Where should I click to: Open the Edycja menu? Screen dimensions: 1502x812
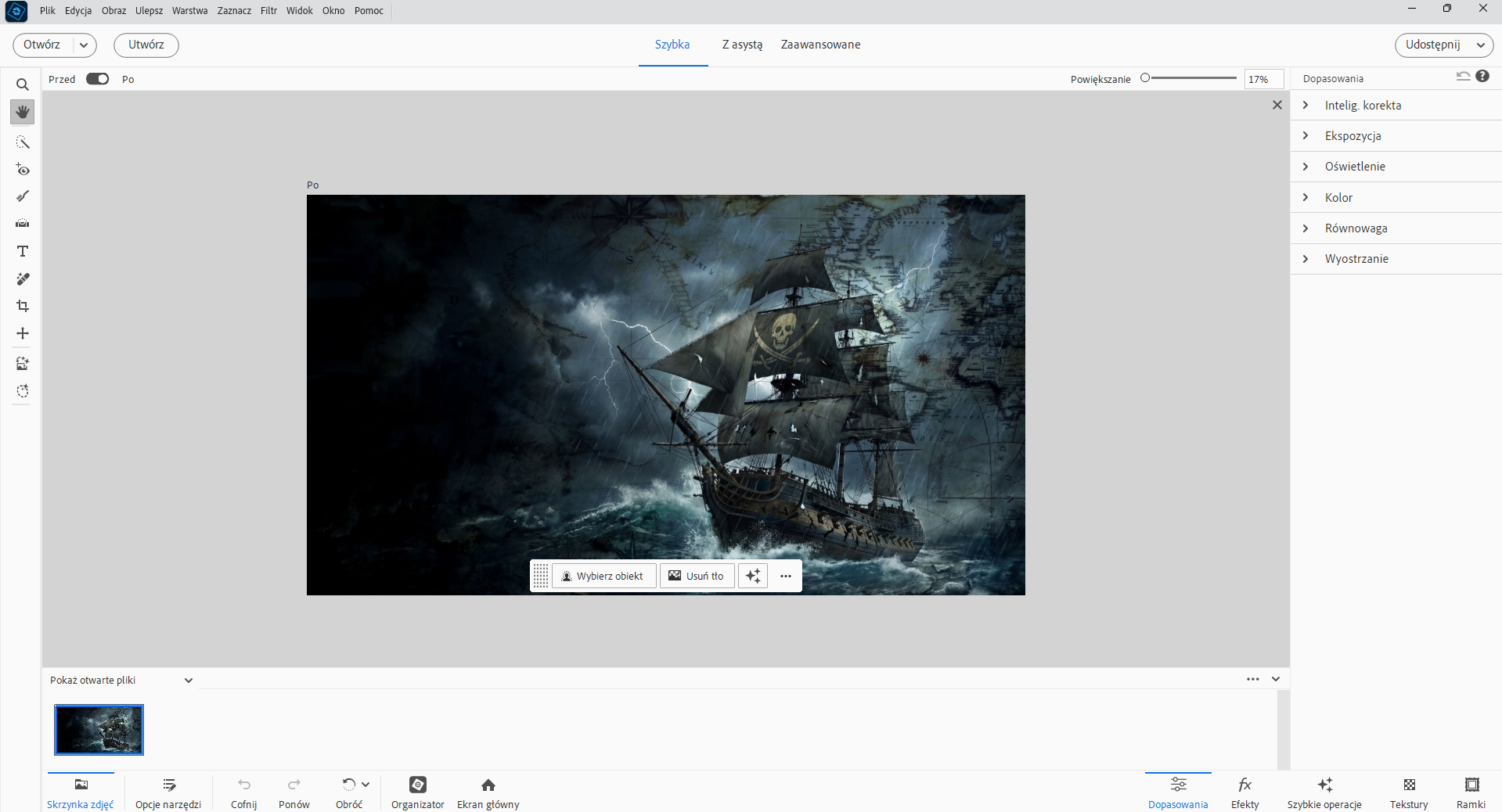click(78, 11)
